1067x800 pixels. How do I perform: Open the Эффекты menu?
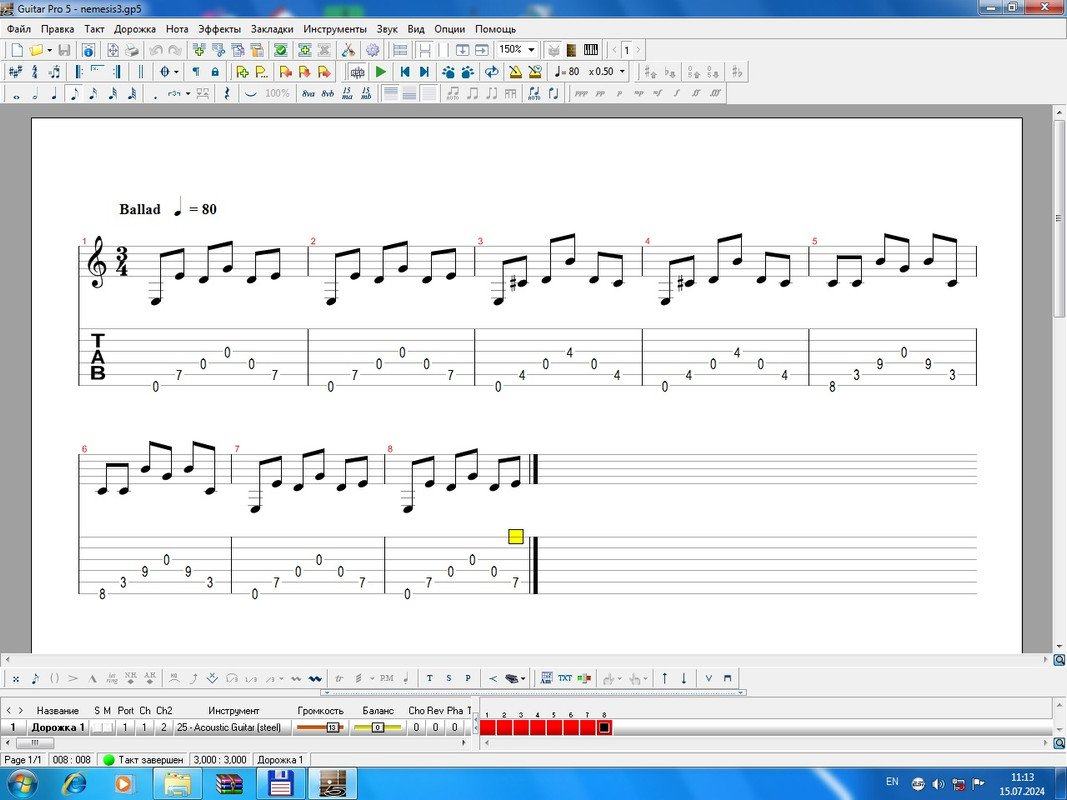coord(219,29)
